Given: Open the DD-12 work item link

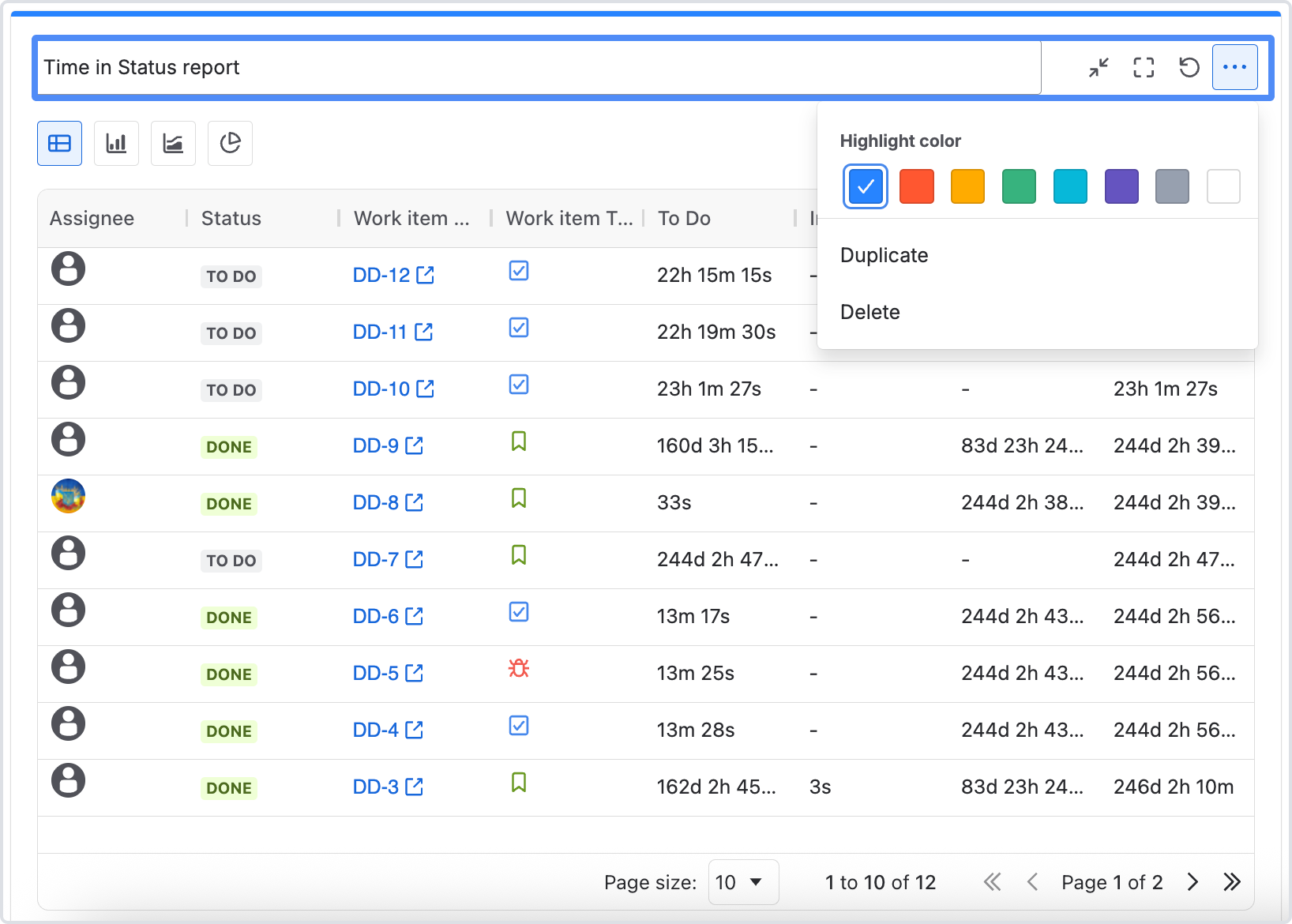Looking at the screenshot, I should [x=382, y=276].
